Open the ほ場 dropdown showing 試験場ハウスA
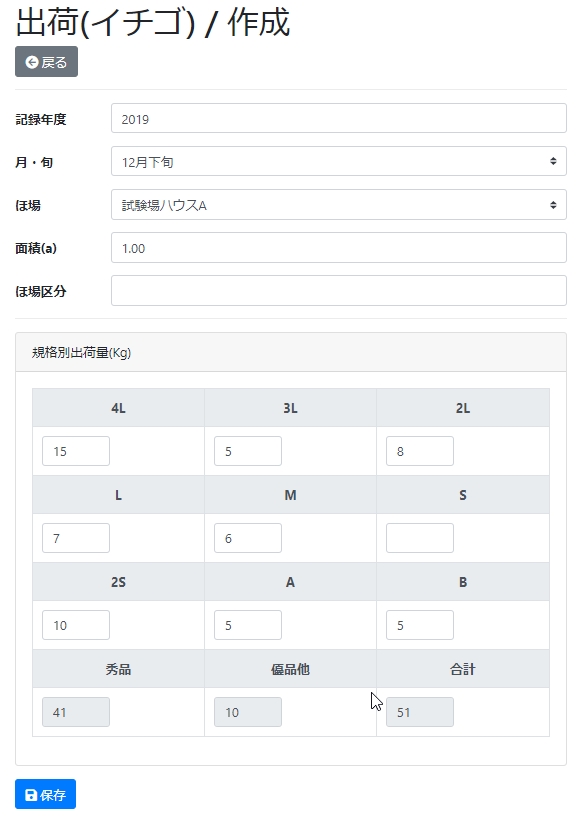The width and height of the screenshot is (582, 816). coord(340,204)
